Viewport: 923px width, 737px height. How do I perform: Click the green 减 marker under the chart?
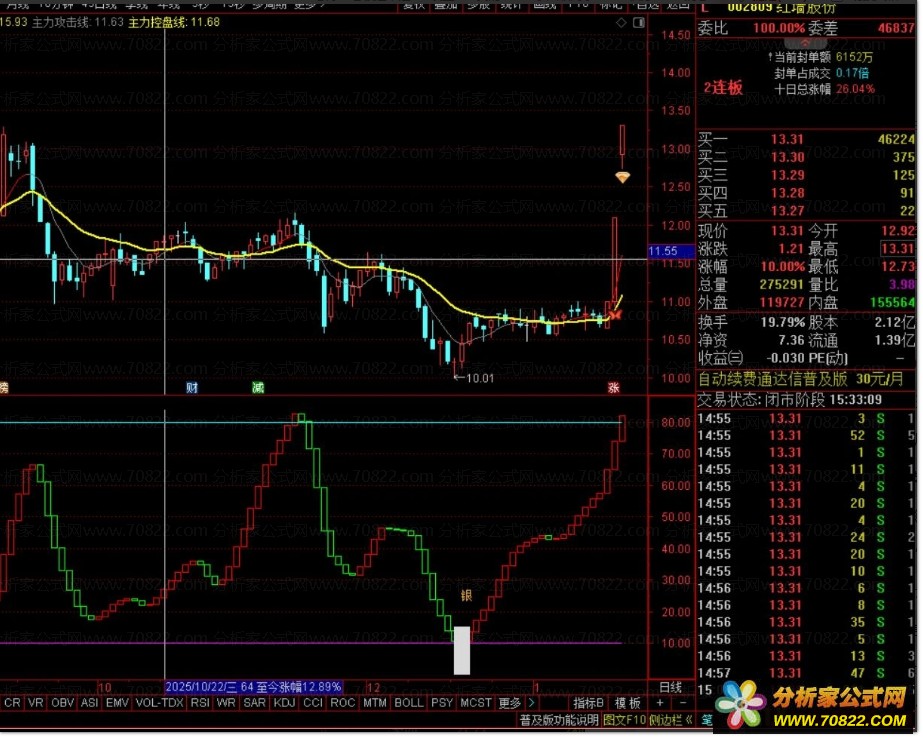click(258, 388)
